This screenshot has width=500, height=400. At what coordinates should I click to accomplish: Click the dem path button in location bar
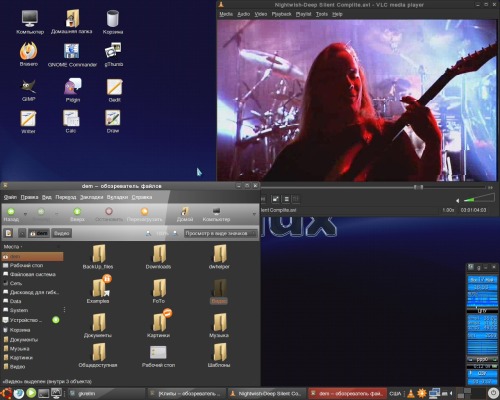pos(39,233)
